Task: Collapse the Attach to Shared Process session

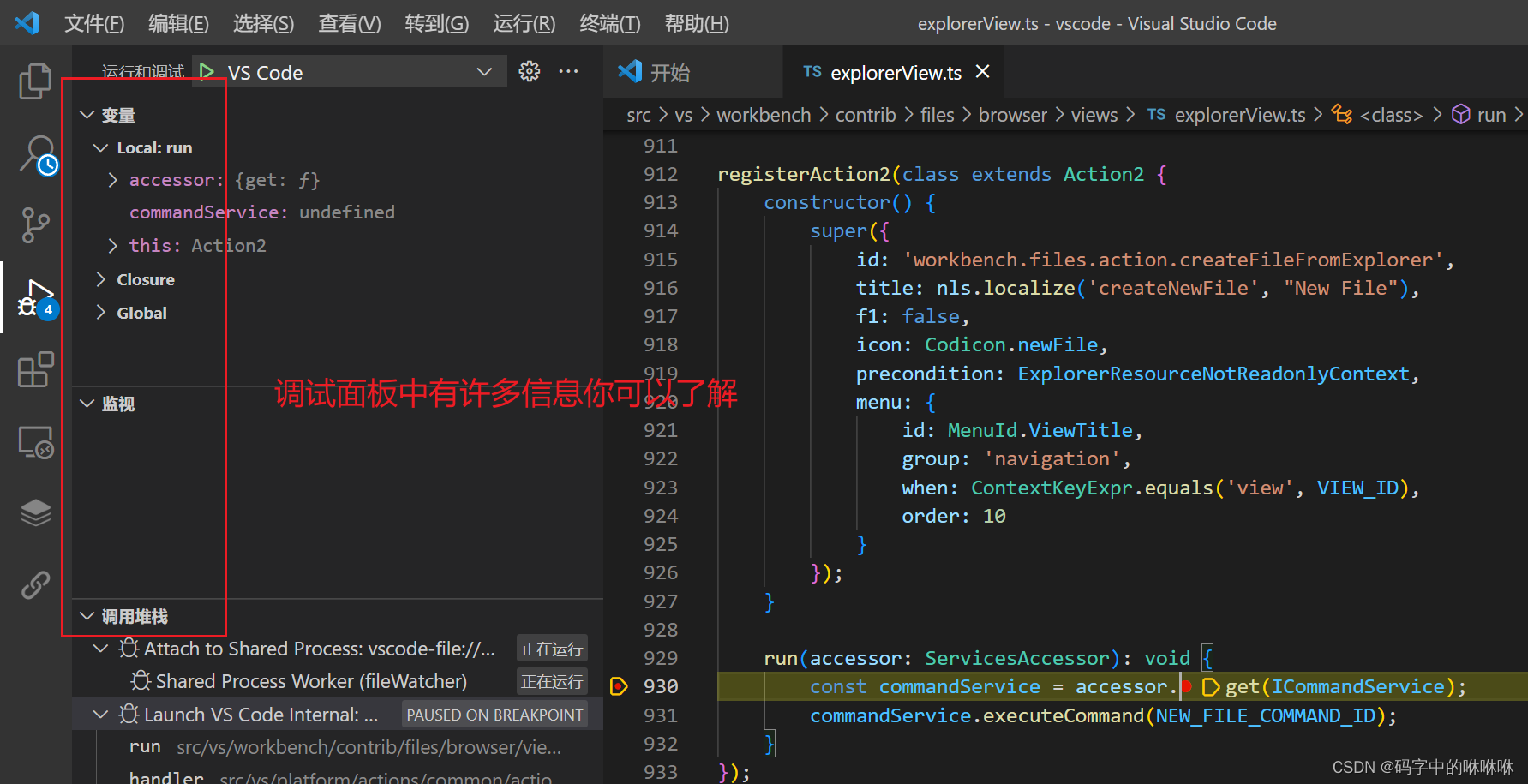Action: pos(100,648)
